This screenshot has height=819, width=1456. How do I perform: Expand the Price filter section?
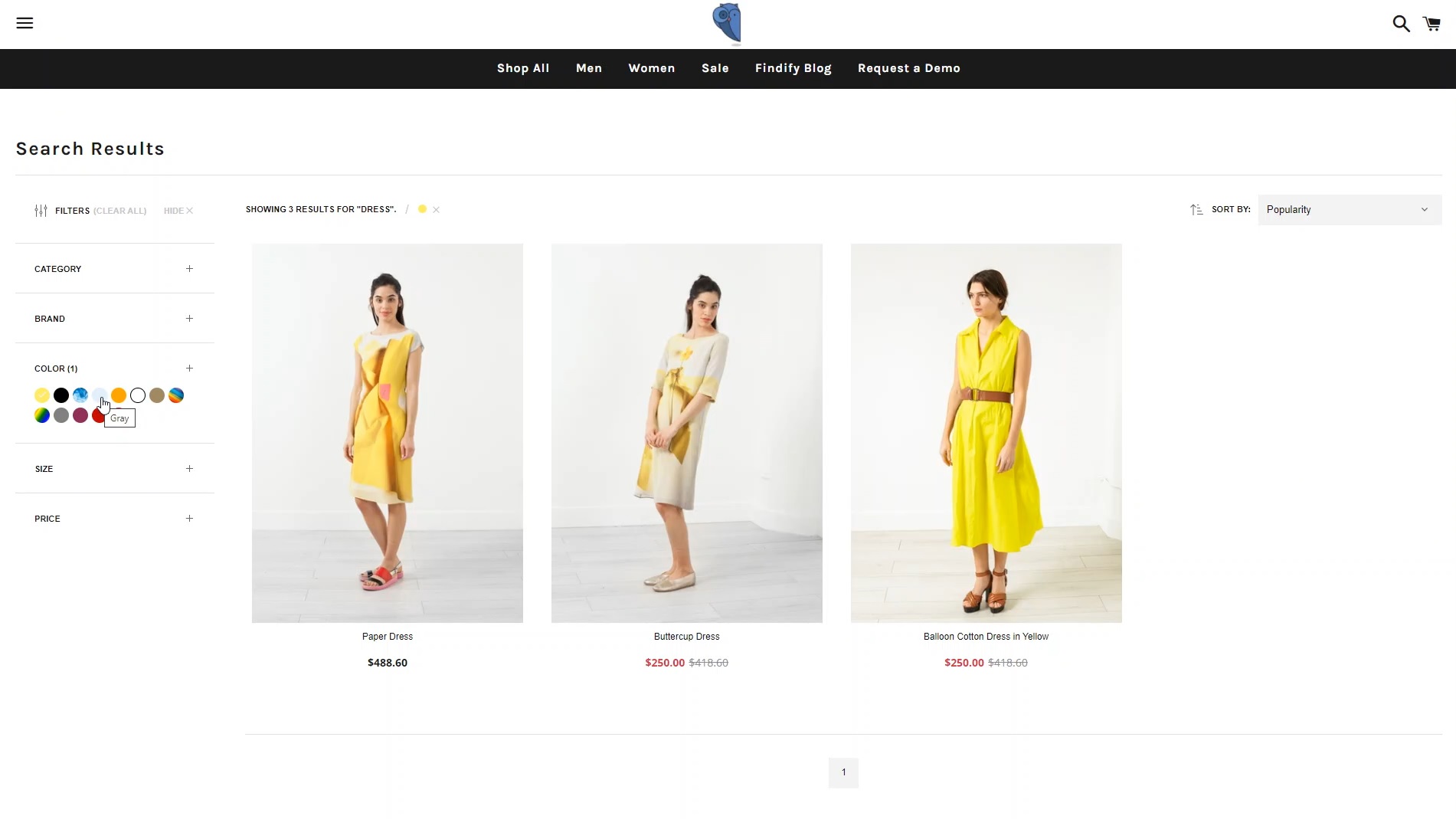pos(114,519)
